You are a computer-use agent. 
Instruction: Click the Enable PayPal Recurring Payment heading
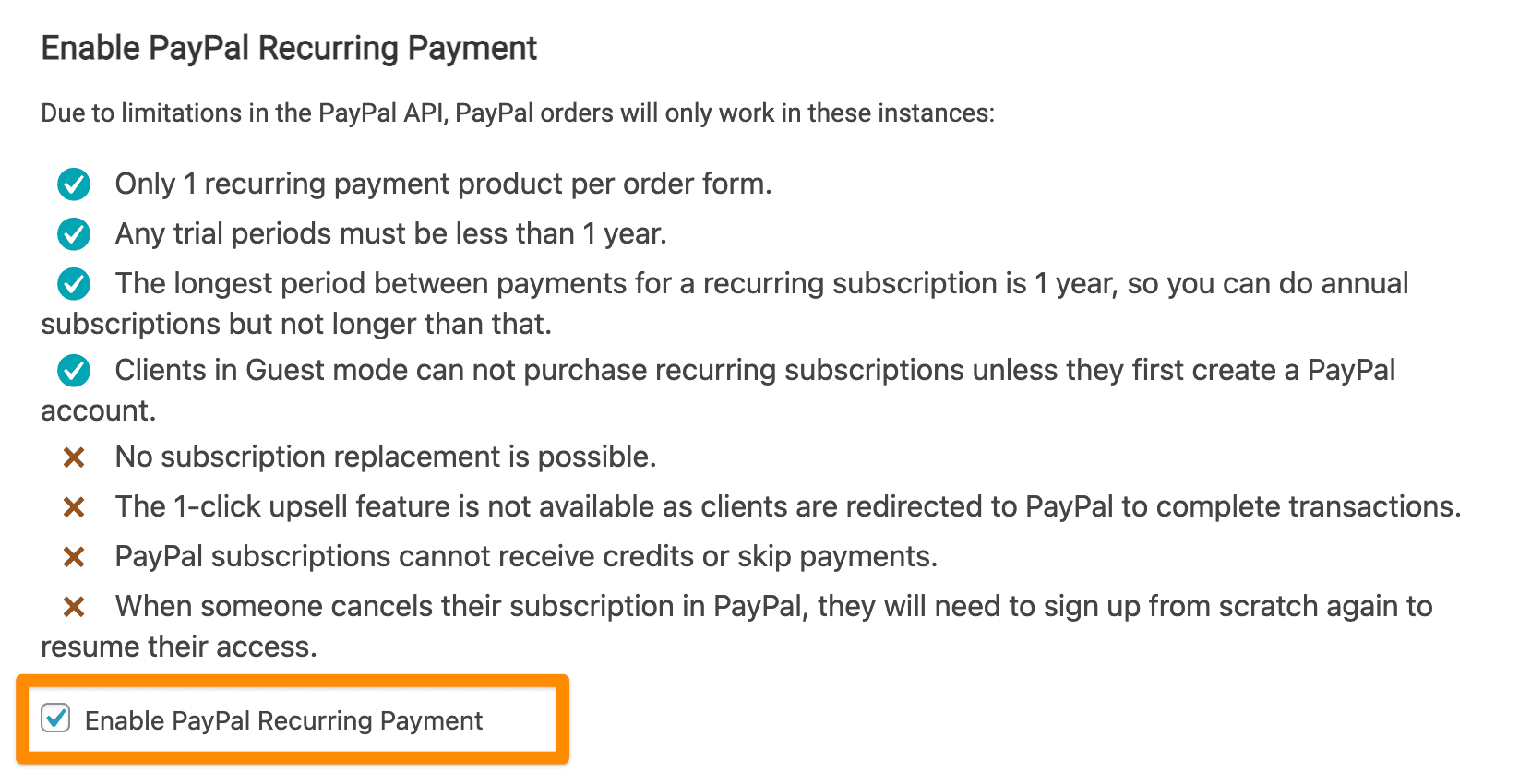(288, 48)
